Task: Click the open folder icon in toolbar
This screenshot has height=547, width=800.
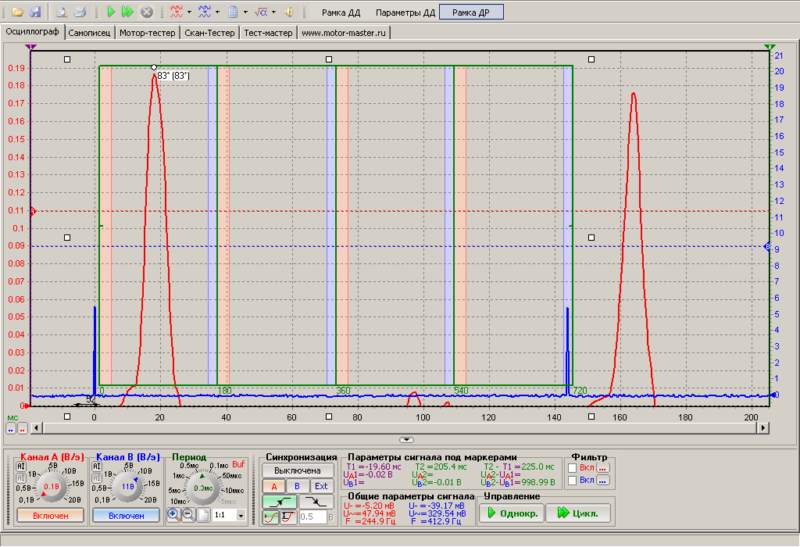Action: click(x=17, y=12)
